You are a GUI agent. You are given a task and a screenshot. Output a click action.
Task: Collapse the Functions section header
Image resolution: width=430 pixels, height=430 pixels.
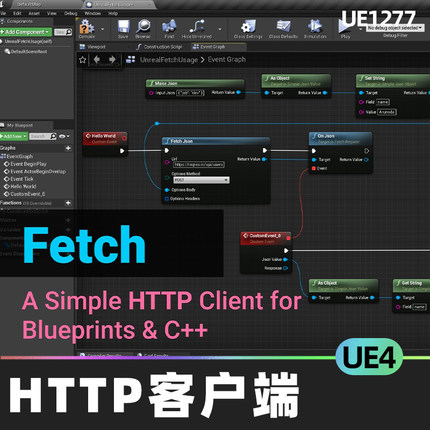pos(11,203)
